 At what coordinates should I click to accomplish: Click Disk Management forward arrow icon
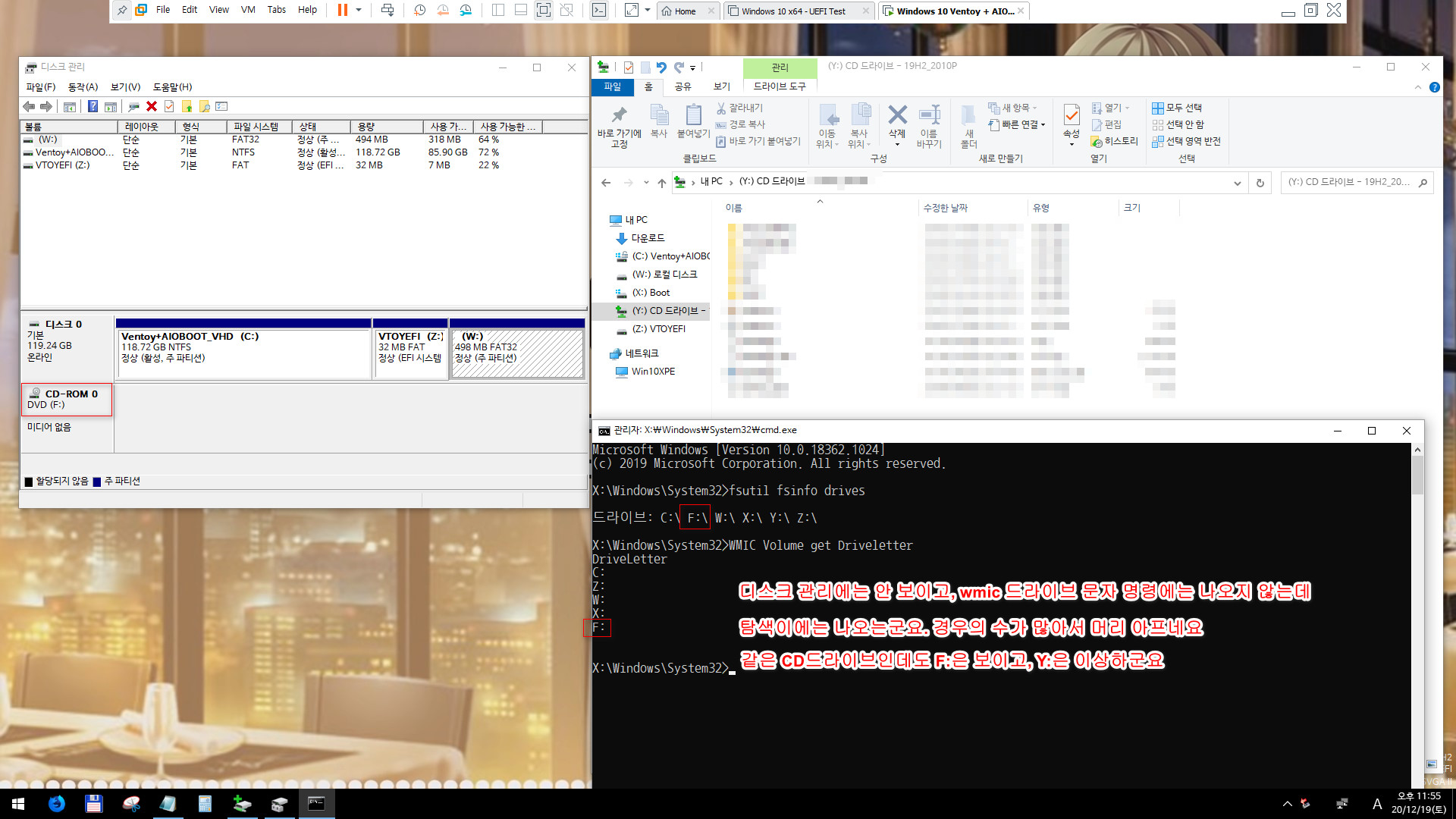[x=46, y=107]
